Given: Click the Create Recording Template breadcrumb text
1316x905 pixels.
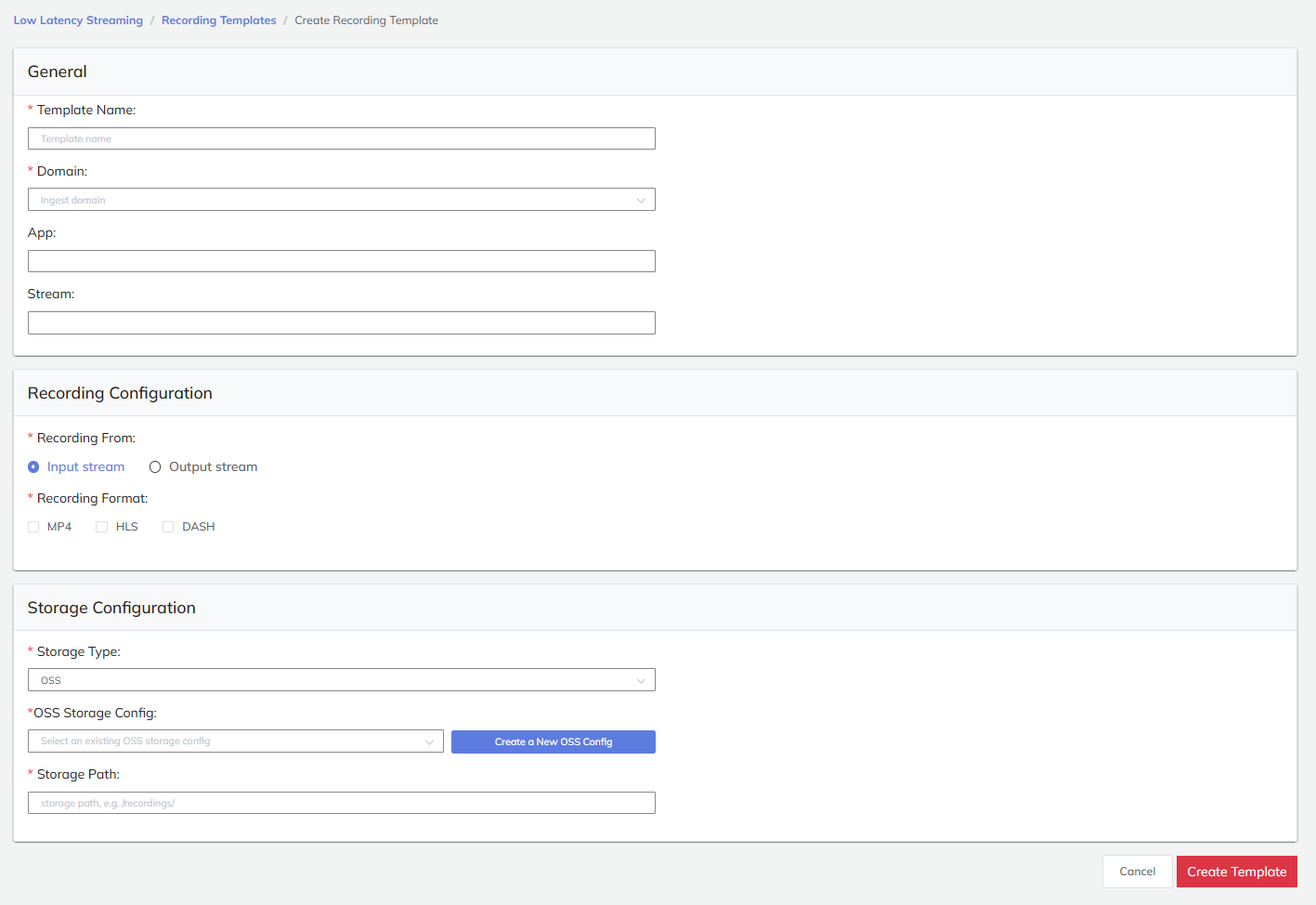Looking at the screenshot, I should pos(366,20).
